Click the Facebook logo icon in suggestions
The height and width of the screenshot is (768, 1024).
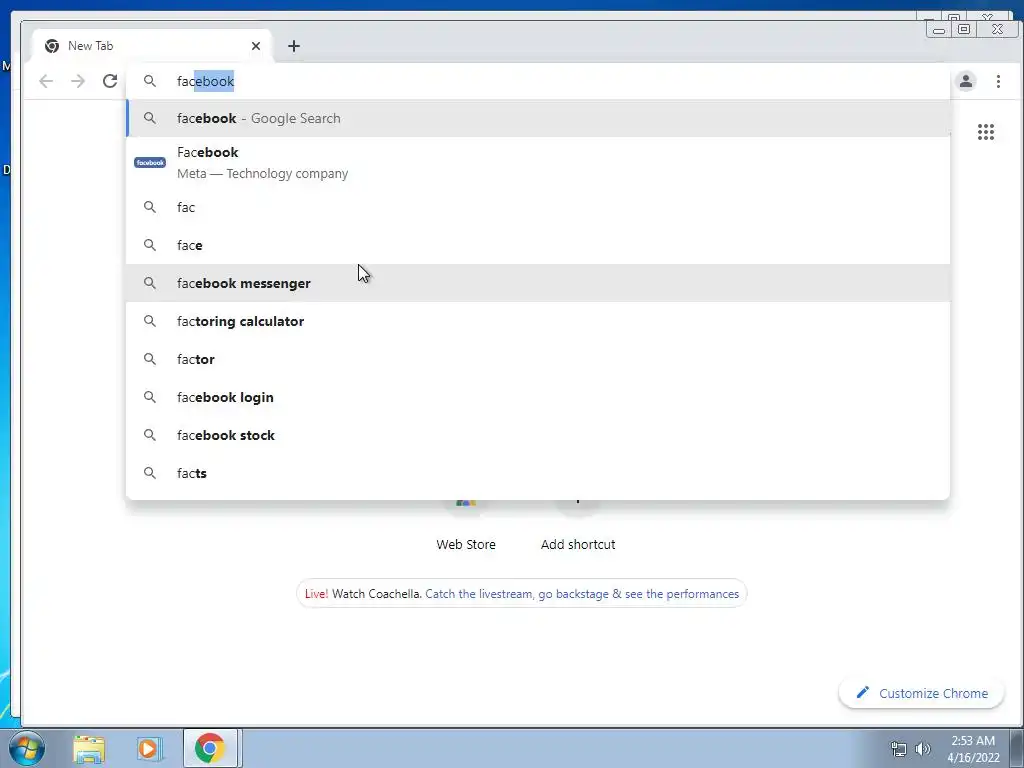(150, 163)
